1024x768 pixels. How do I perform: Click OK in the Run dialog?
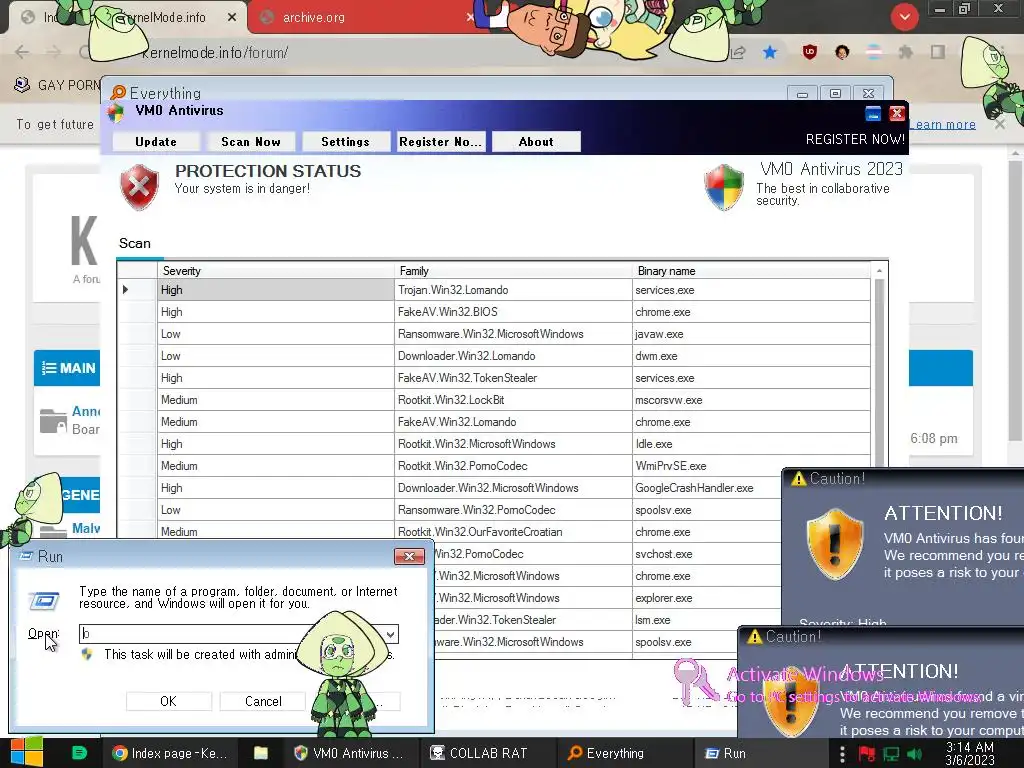point(168,701)
